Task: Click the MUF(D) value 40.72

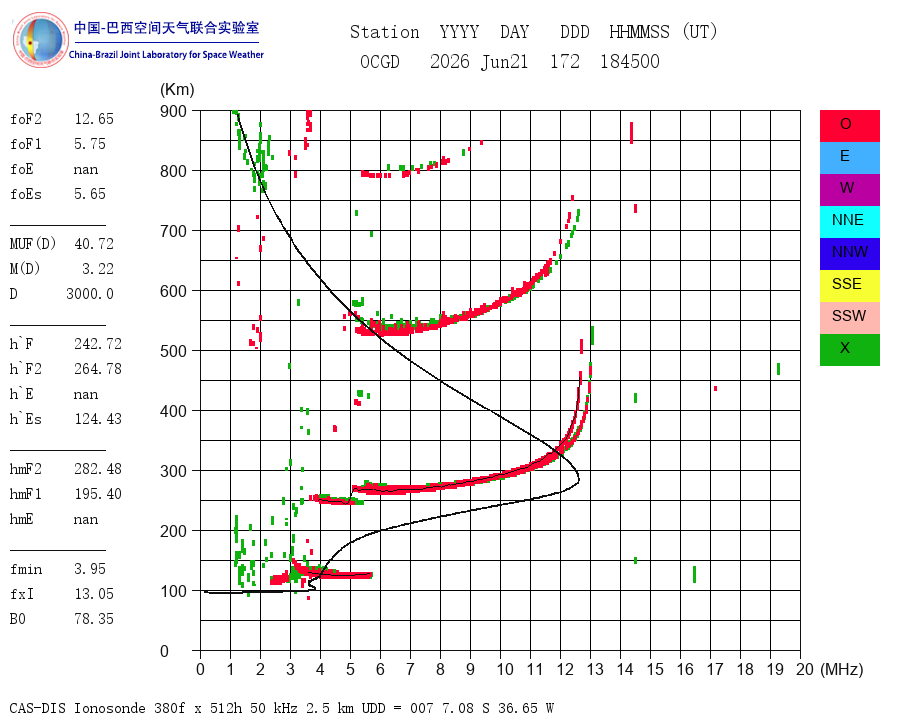Action: (x=94, y=244)
